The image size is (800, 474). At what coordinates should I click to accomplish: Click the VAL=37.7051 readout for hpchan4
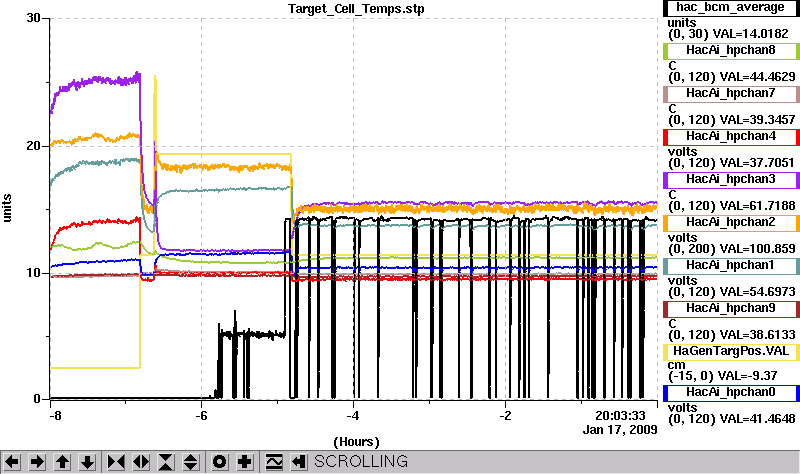click(x=757, y=163)
